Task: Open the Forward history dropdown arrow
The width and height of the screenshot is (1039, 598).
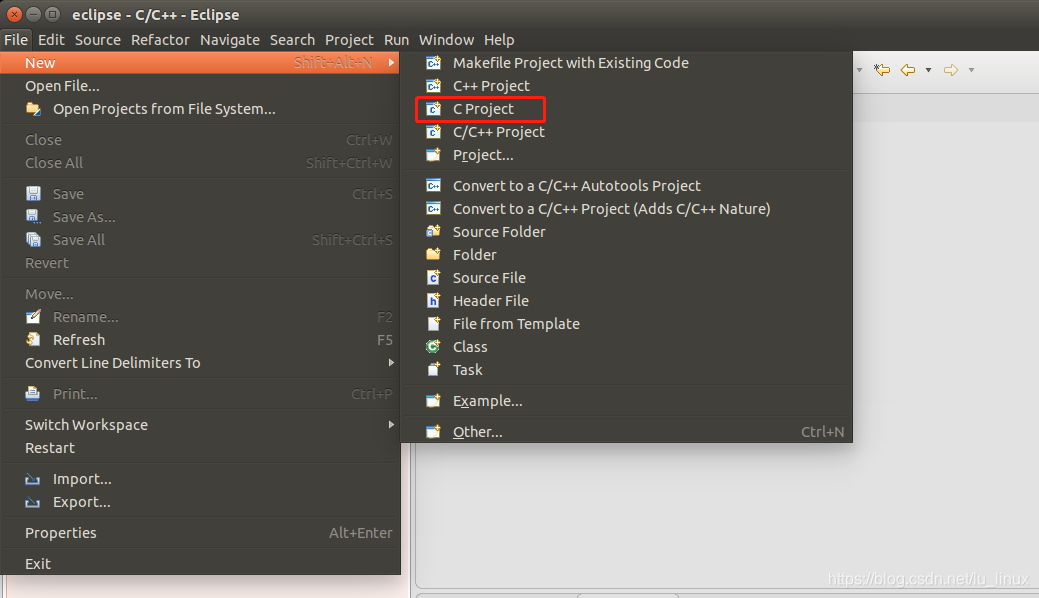Action: tap(971, 70)
